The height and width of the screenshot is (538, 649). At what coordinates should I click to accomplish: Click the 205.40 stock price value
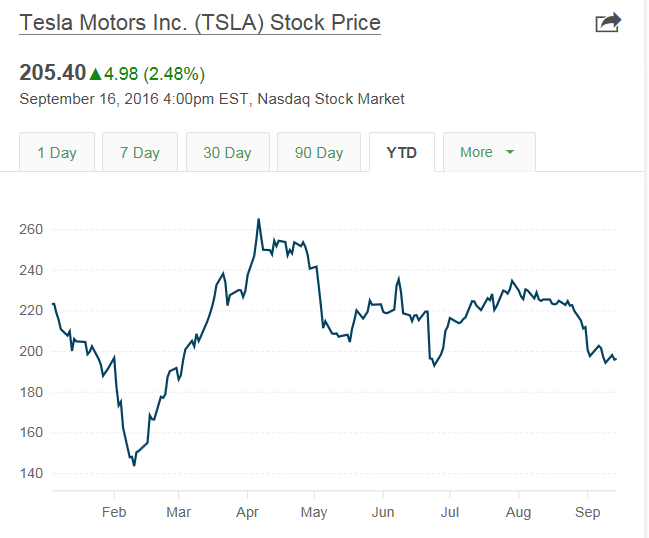tap(52, 73)
